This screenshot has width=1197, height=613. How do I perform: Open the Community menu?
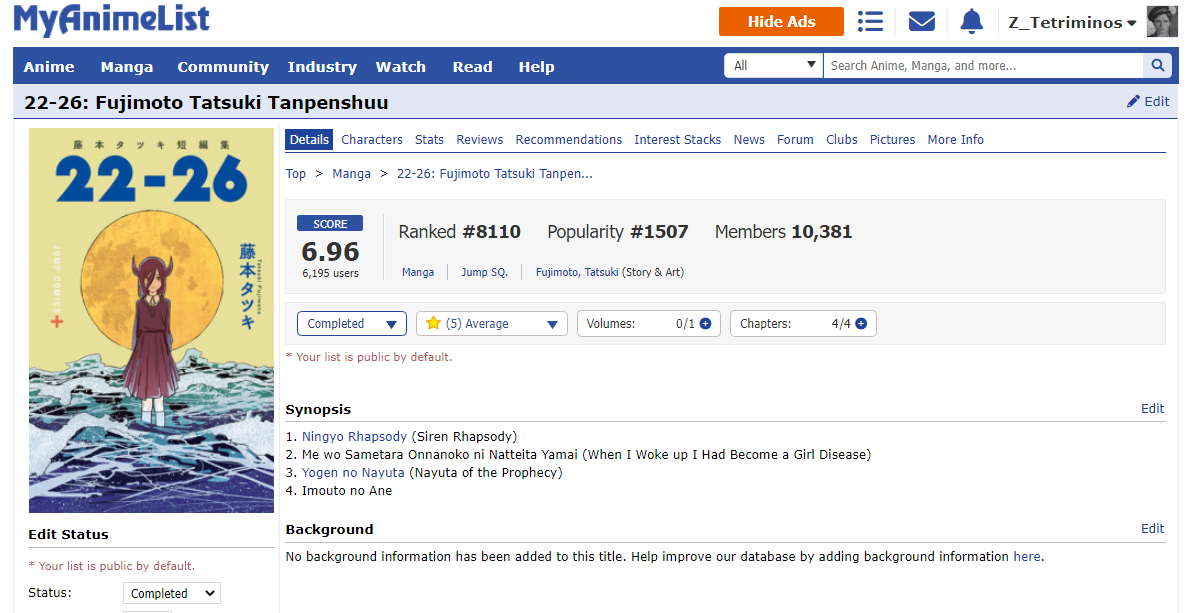(223, 67)
